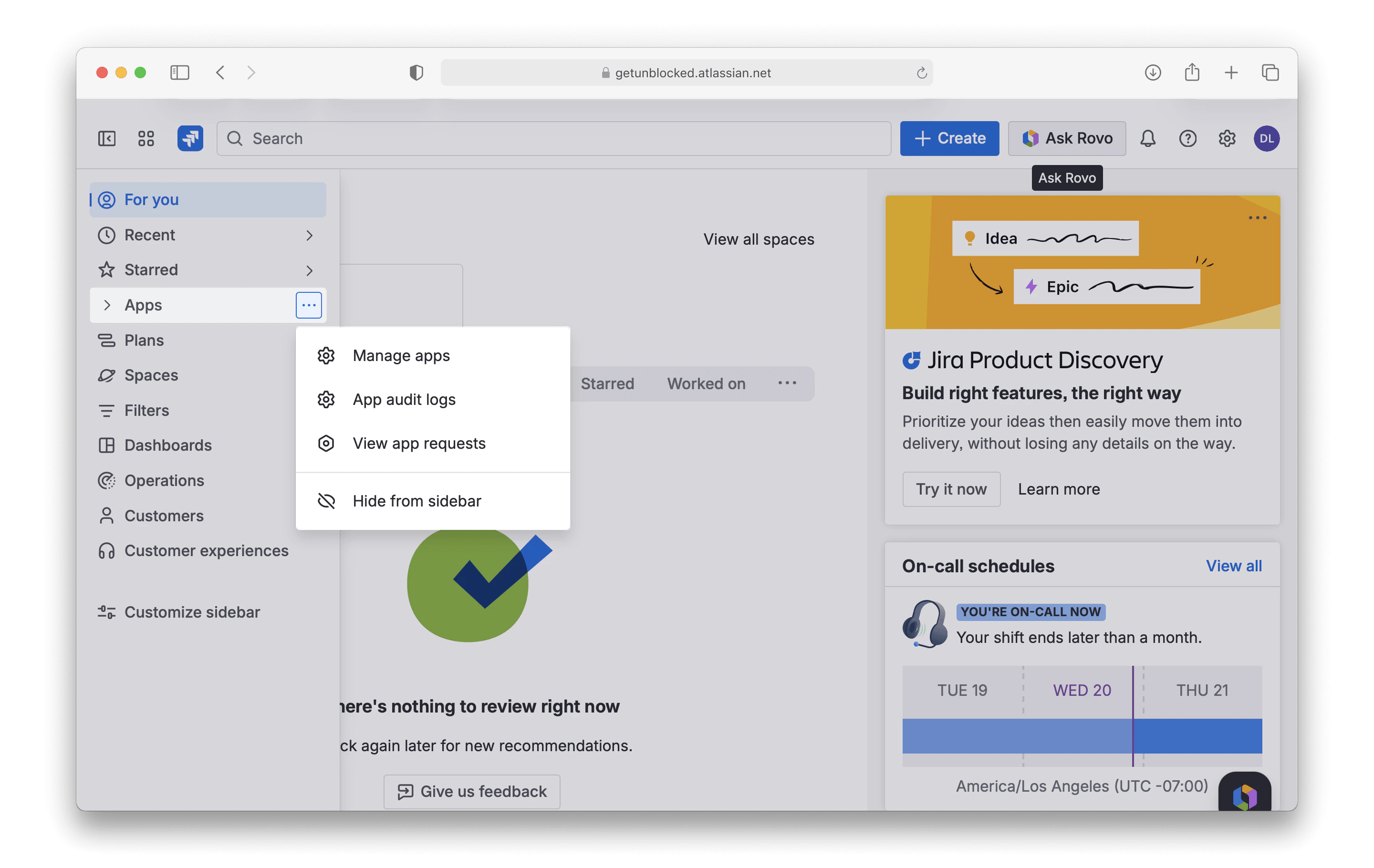1374x868 pixels.
Task: Switch to the Worked on tab
Action: pos(707,383)
